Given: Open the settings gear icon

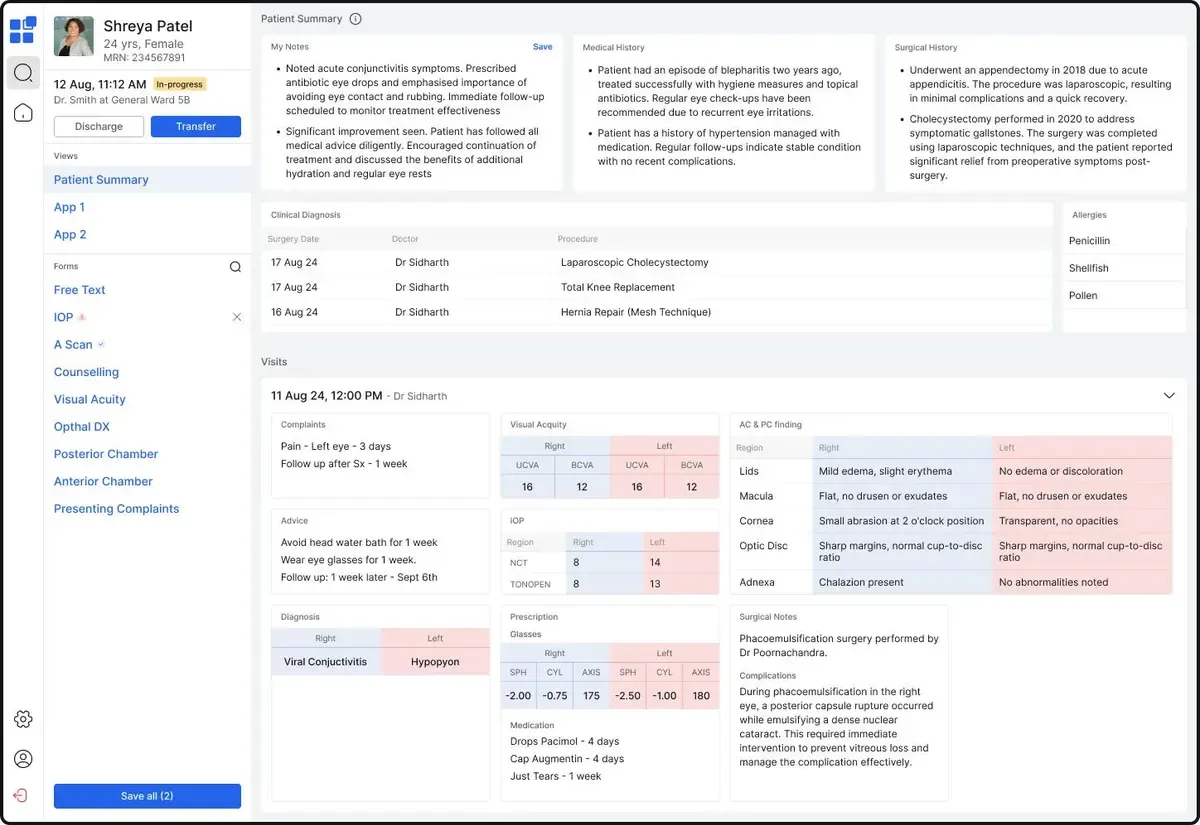Looking at the screenshot, I should pyautogui.click(x=23, y=718).
